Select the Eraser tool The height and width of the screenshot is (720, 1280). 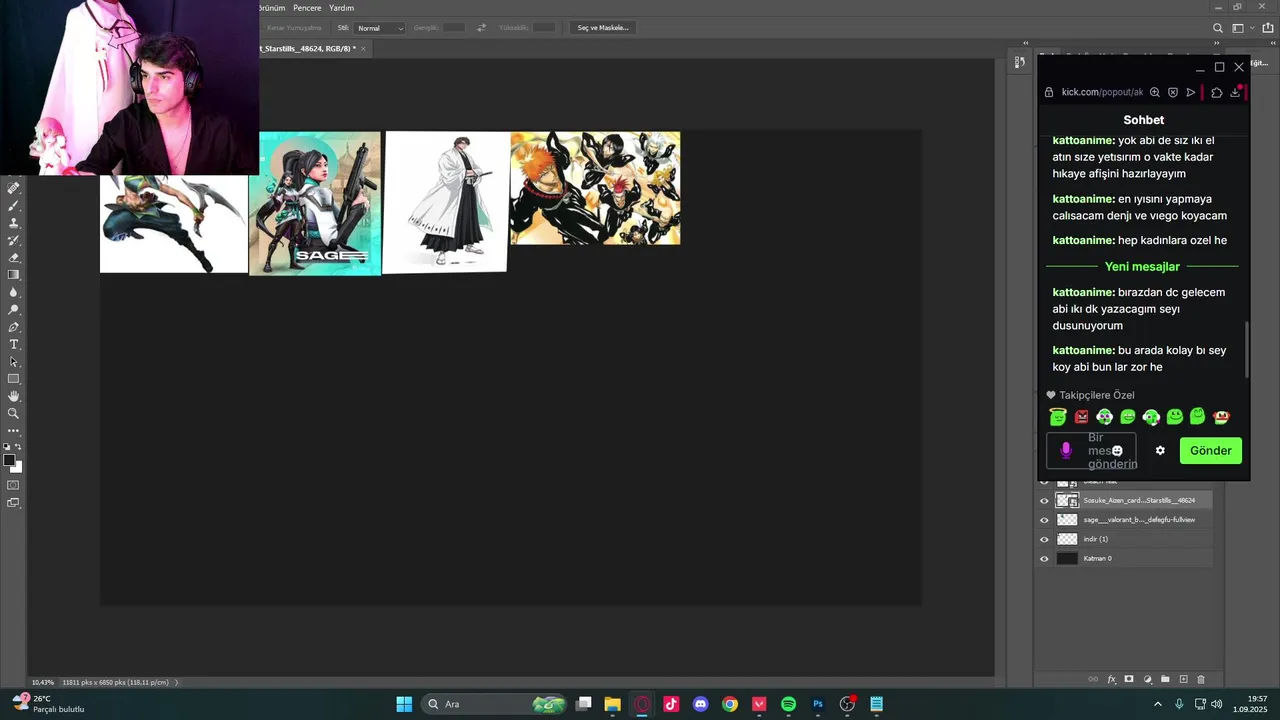[x=14, y=257]
